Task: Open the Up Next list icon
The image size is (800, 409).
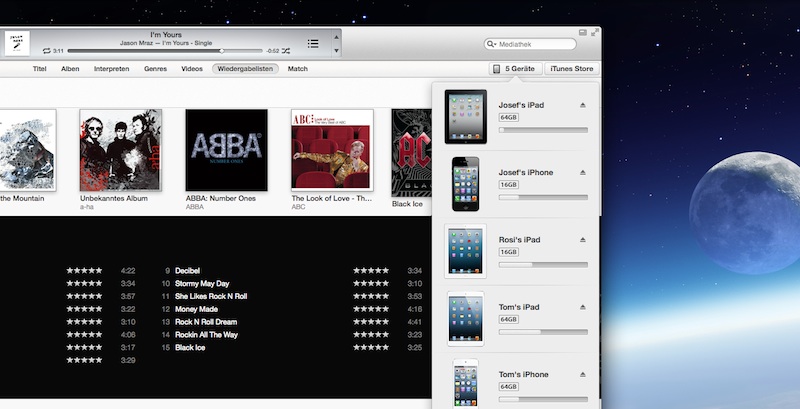Action: click(x=313, y=44)
